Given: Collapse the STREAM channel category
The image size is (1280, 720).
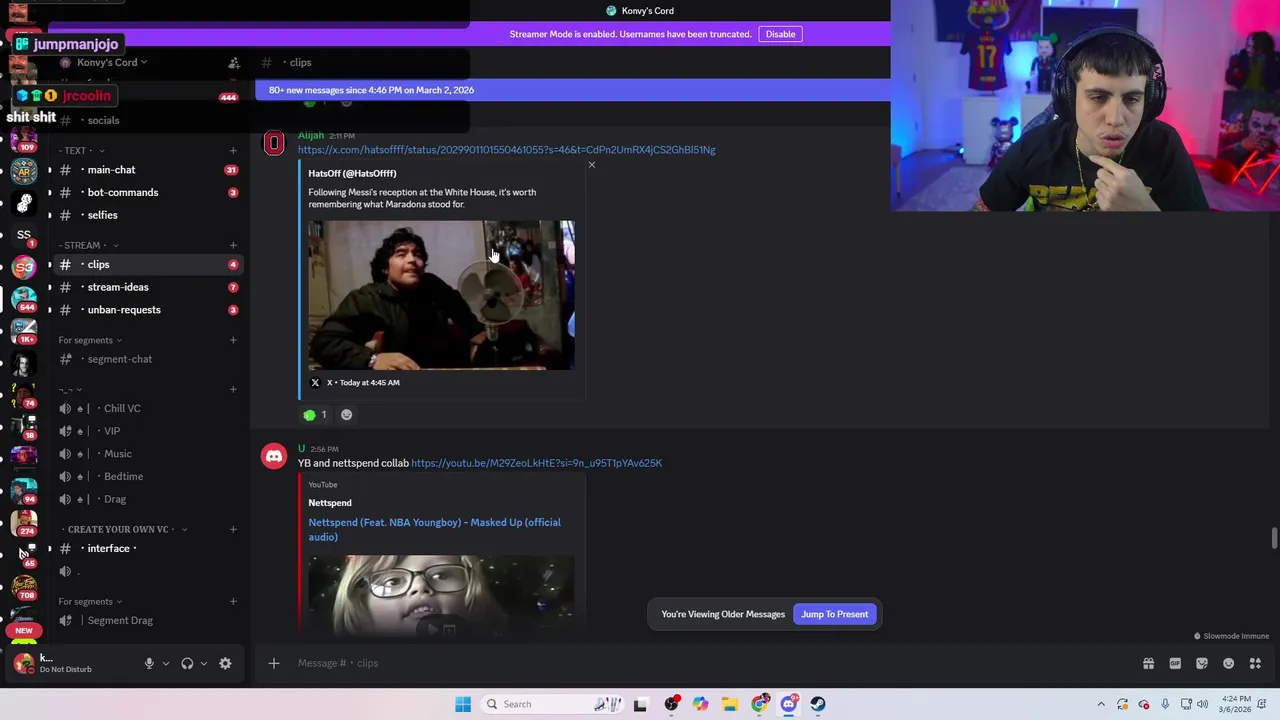Looking at the screenshot, I should pyautogui.click(x=88, y=245).
